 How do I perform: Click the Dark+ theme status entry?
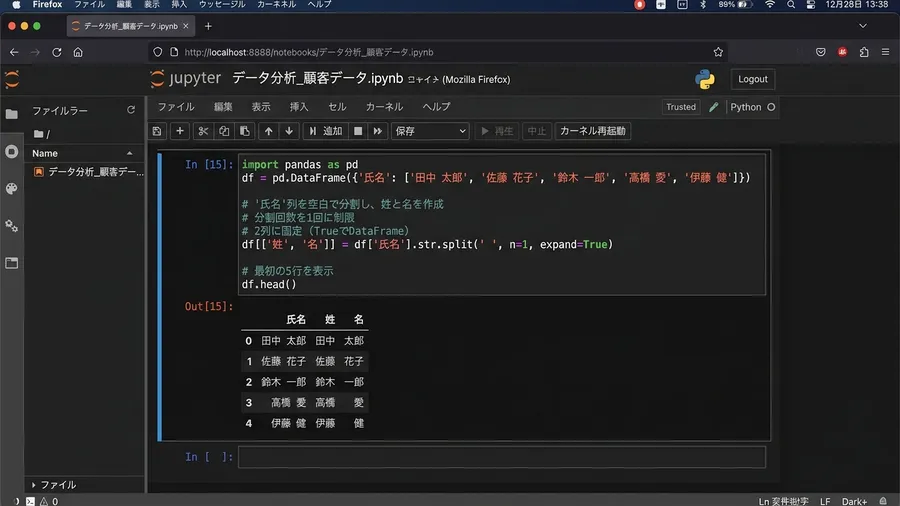pyautogui.click(x=854, y=501)
